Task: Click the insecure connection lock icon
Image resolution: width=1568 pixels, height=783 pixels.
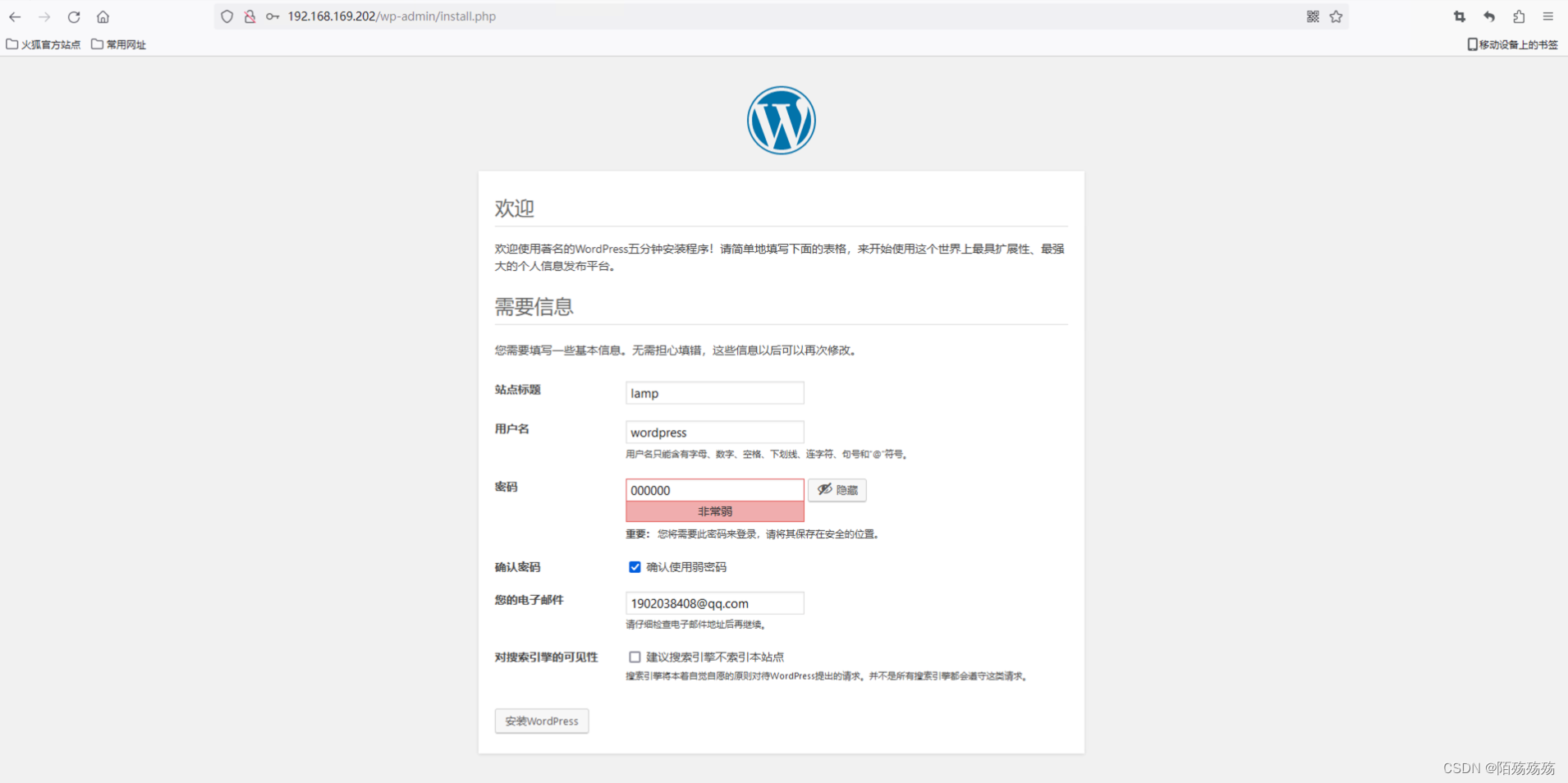Action: 250,16
